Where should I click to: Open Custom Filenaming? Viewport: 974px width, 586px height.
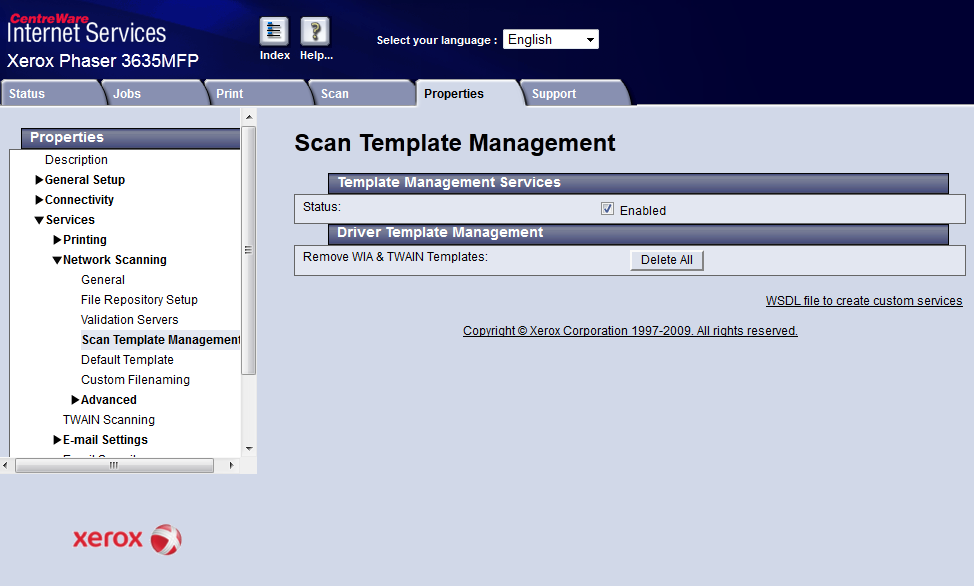coord(135,380)
